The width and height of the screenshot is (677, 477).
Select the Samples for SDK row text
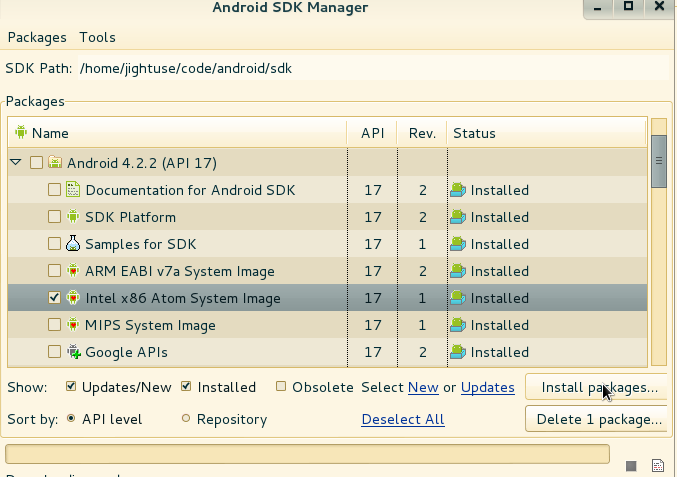point(141,244)
